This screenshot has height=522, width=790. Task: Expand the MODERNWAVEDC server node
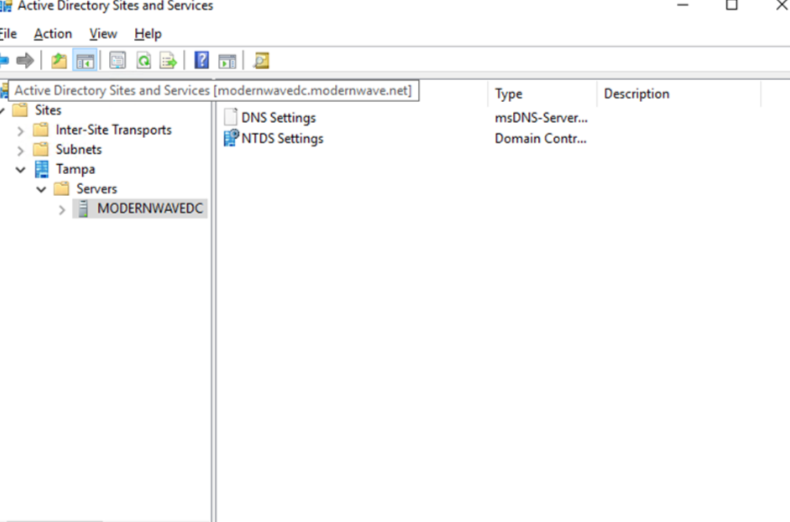click(62, 209)
